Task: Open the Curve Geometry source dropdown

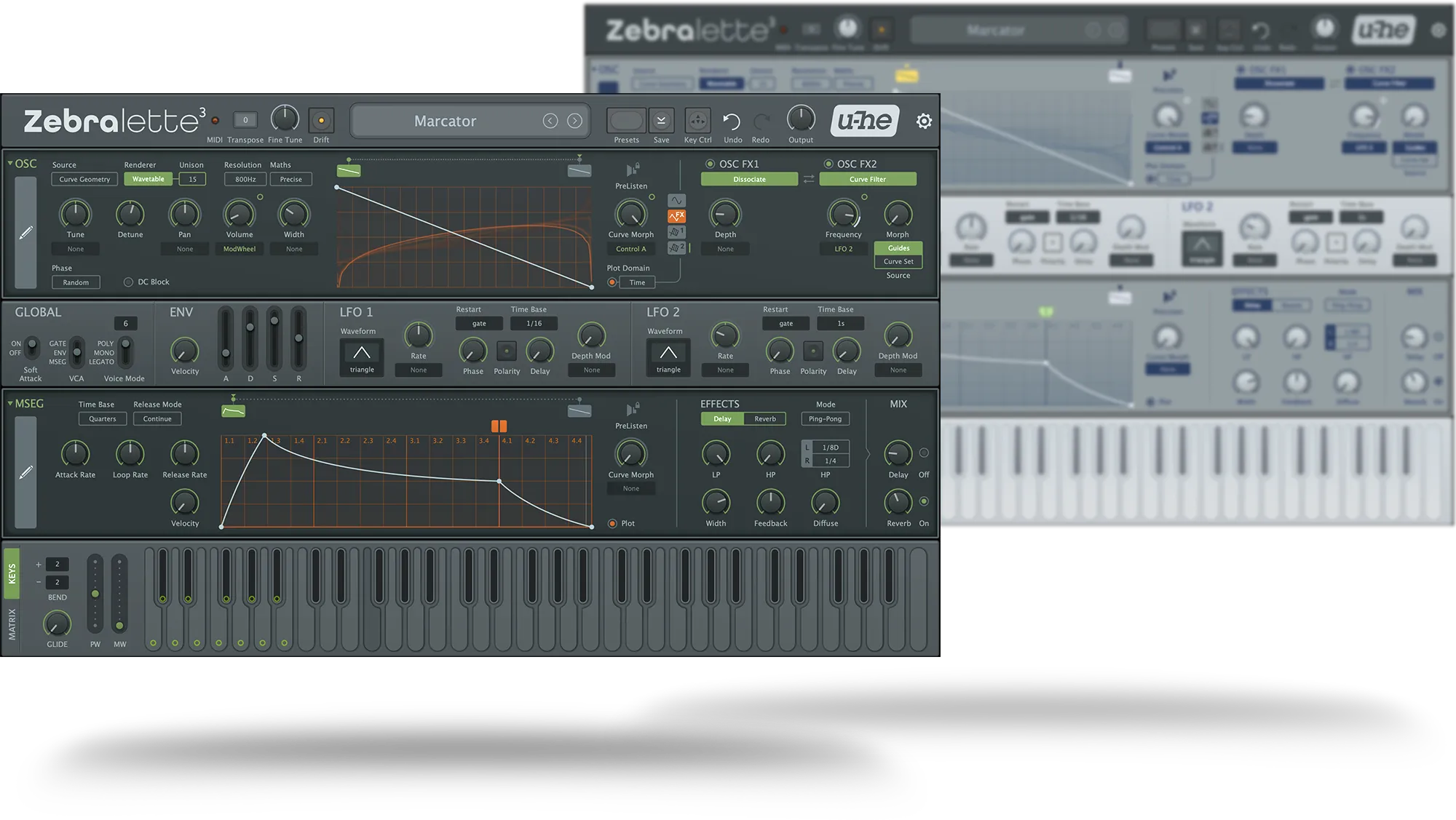Action: [x=84, y=180]
